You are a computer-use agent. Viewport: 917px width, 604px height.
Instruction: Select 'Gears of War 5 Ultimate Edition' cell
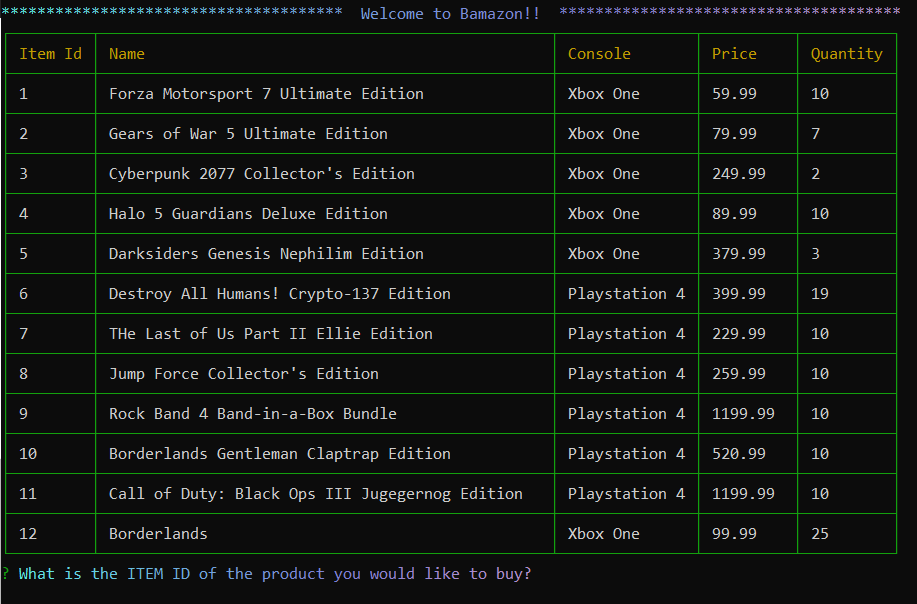point(248,134)
